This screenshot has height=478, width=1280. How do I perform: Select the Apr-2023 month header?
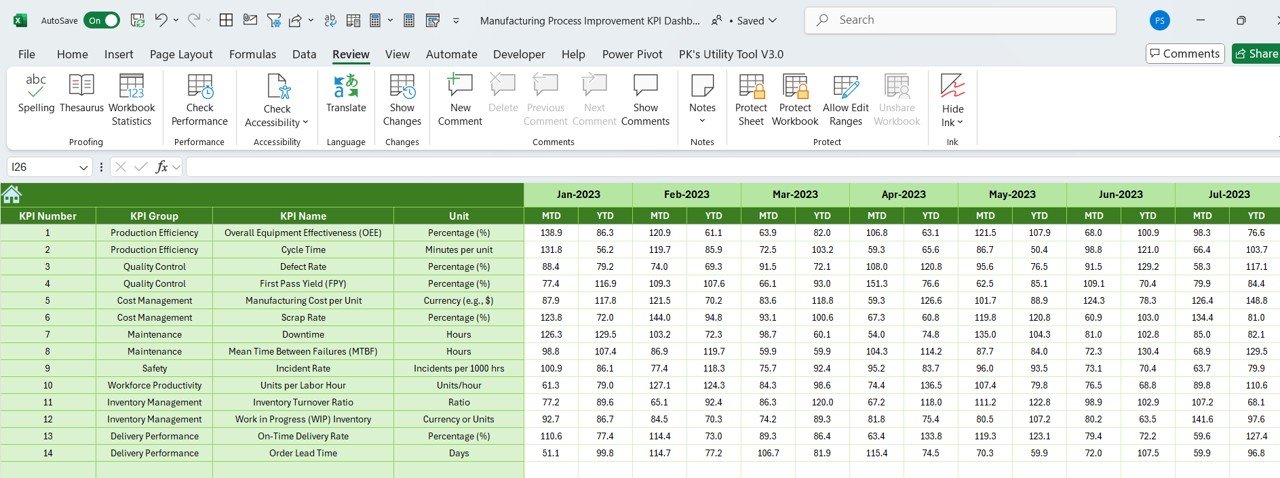point(904,194)
